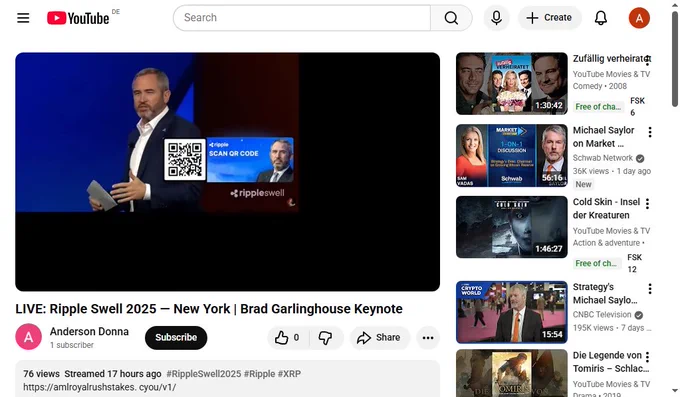Open the CNBC Television channel
680x397 pixels.
[602, 315]
